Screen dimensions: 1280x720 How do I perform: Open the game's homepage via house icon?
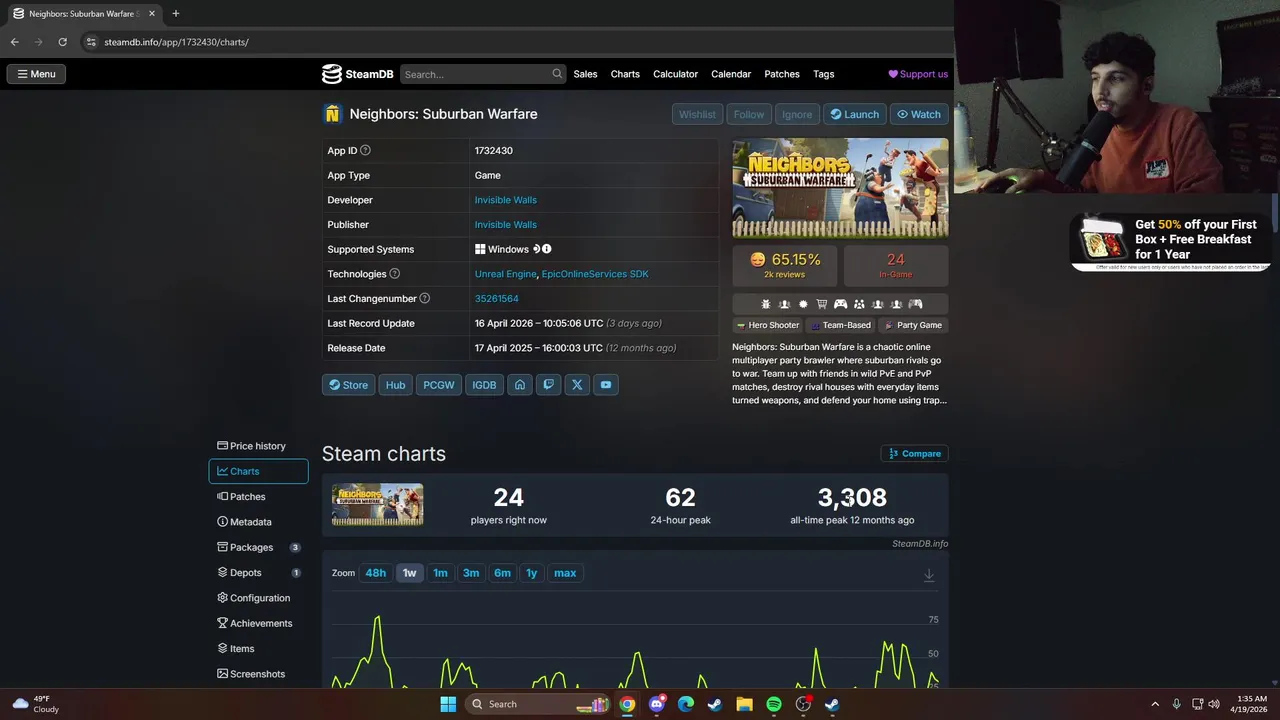pyautogui.click(x=519, y=385)
